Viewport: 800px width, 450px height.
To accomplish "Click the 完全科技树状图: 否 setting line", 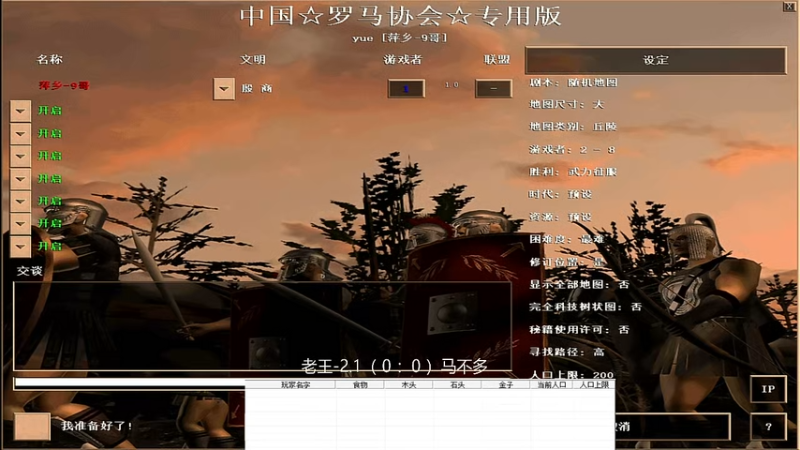I will [x=585, y=307].
